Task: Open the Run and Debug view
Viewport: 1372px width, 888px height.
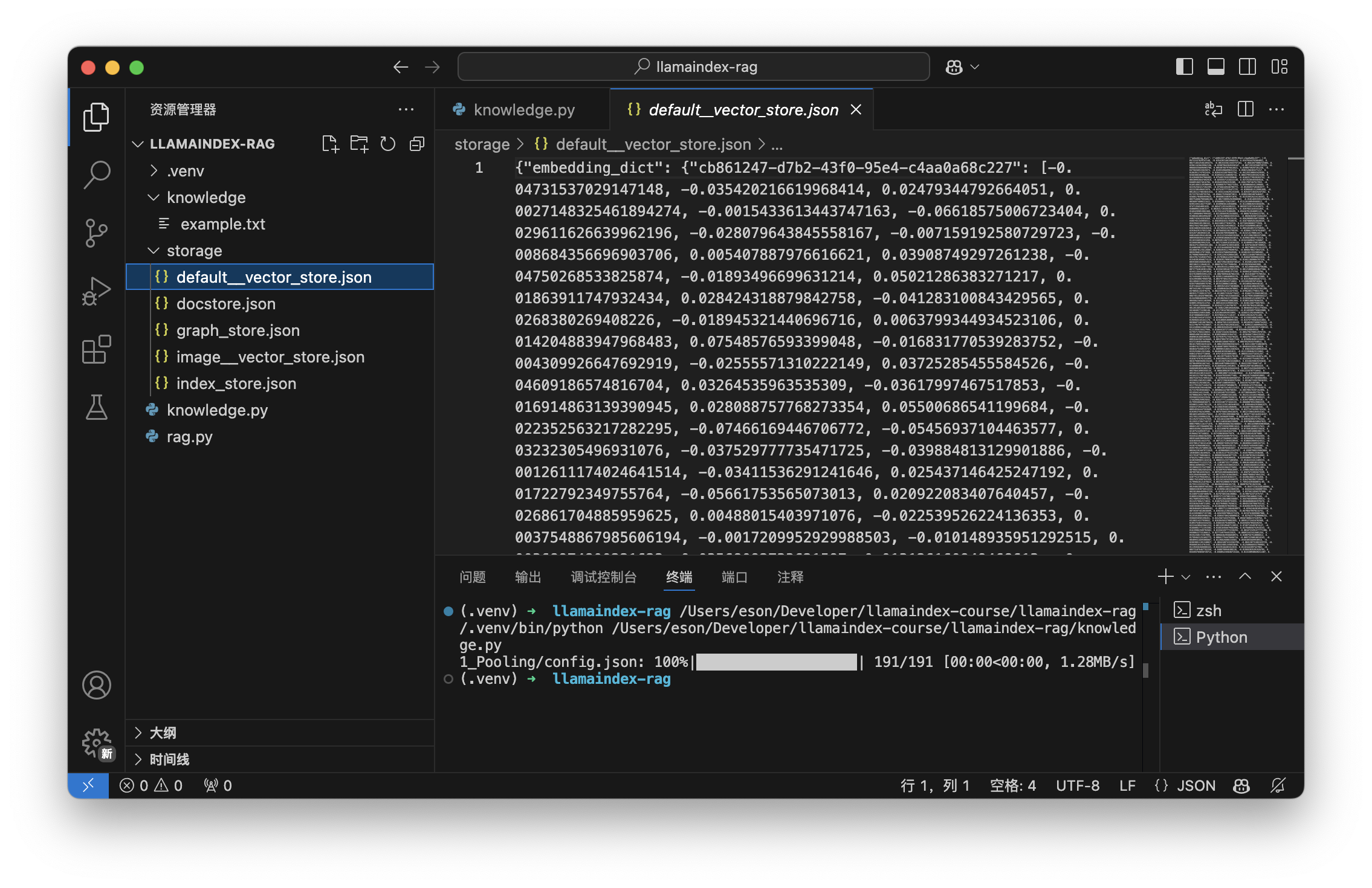Action: click(x=97, y=291)
